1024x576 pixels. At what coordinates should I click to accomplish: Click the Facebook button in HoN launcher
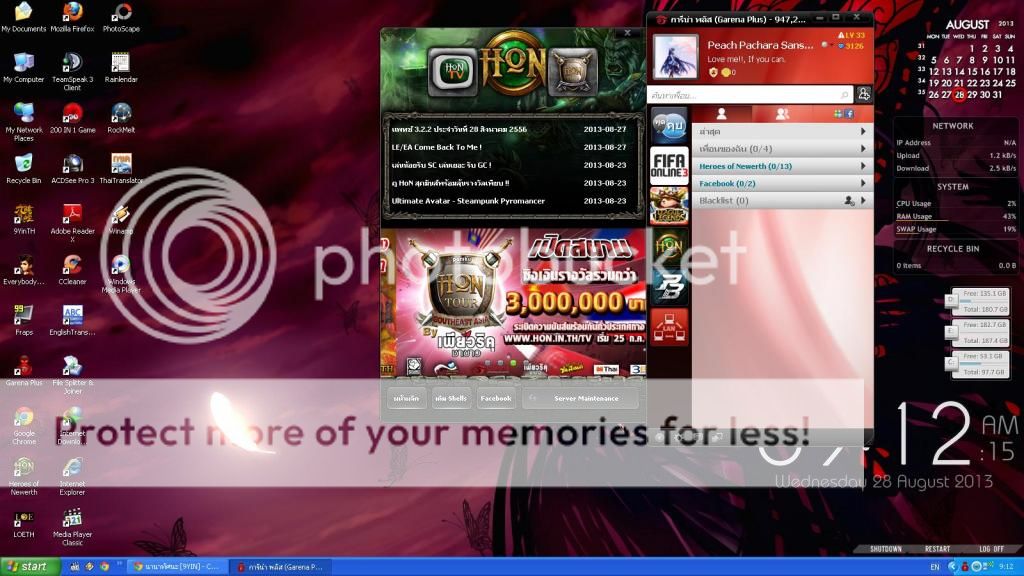point(496,398)
